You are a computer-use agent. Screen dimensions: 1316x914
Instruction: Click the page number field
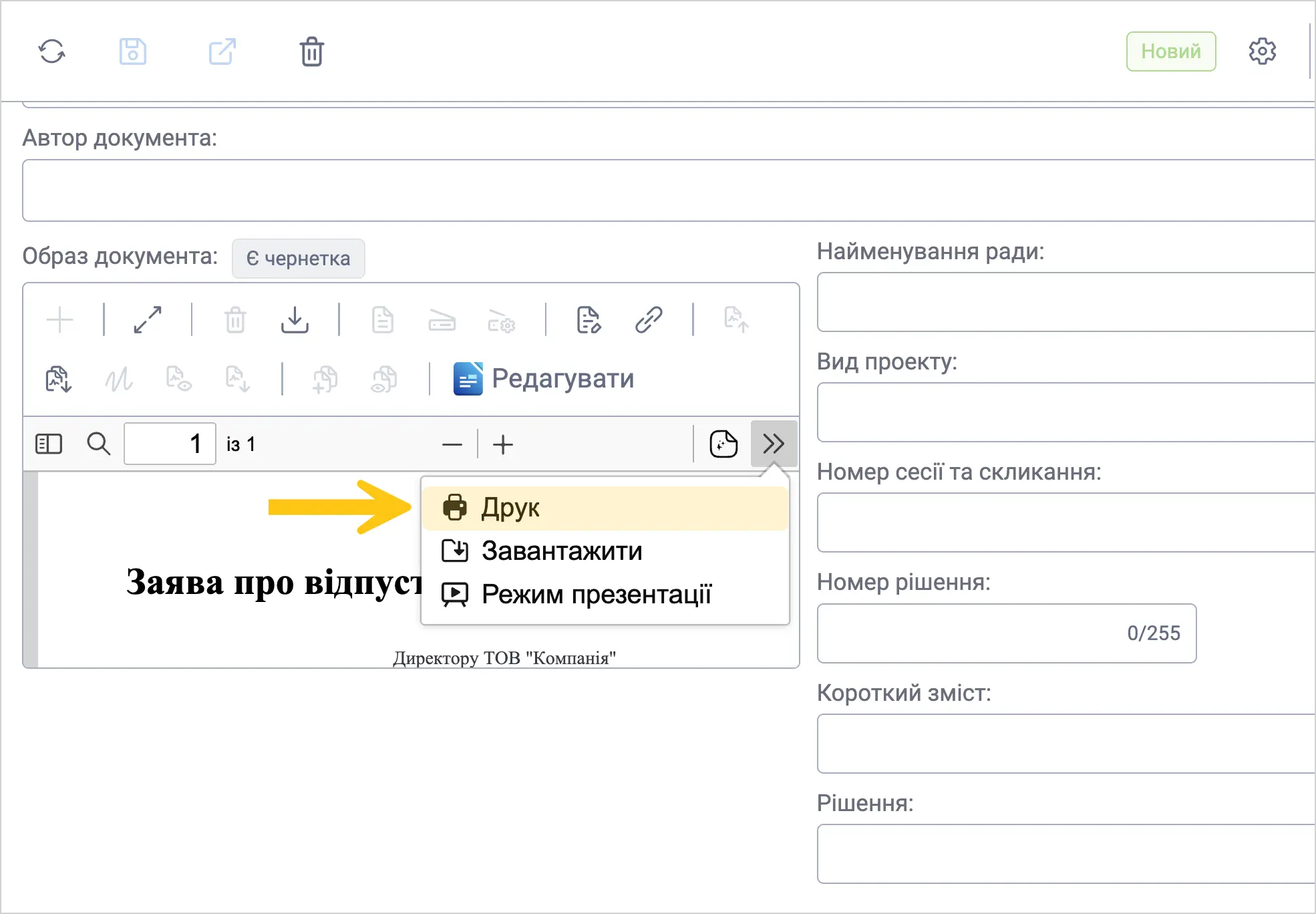(x=170, y=444)
